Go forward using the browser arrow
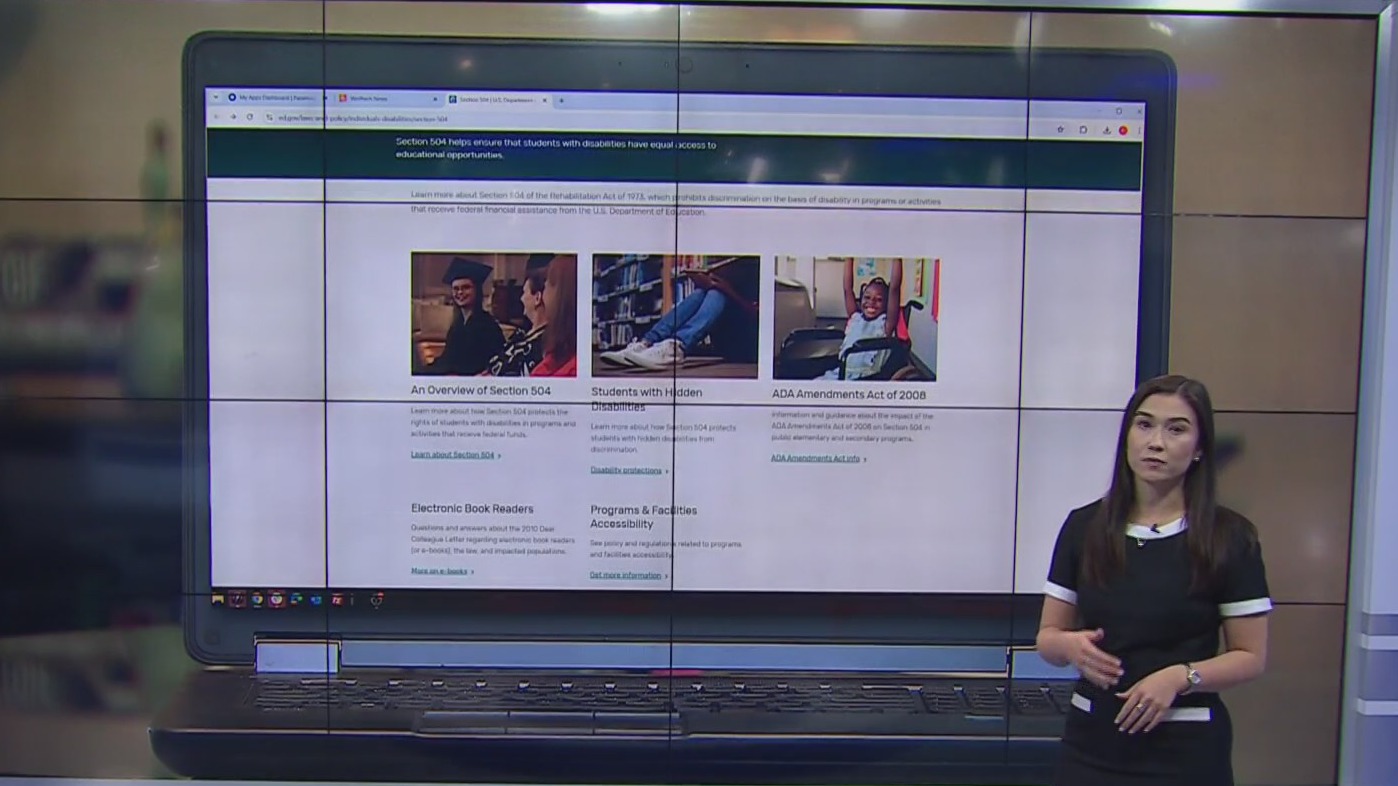Image resolution: width=1398 pixels, height=786 pixels. [x=233, y=117]
